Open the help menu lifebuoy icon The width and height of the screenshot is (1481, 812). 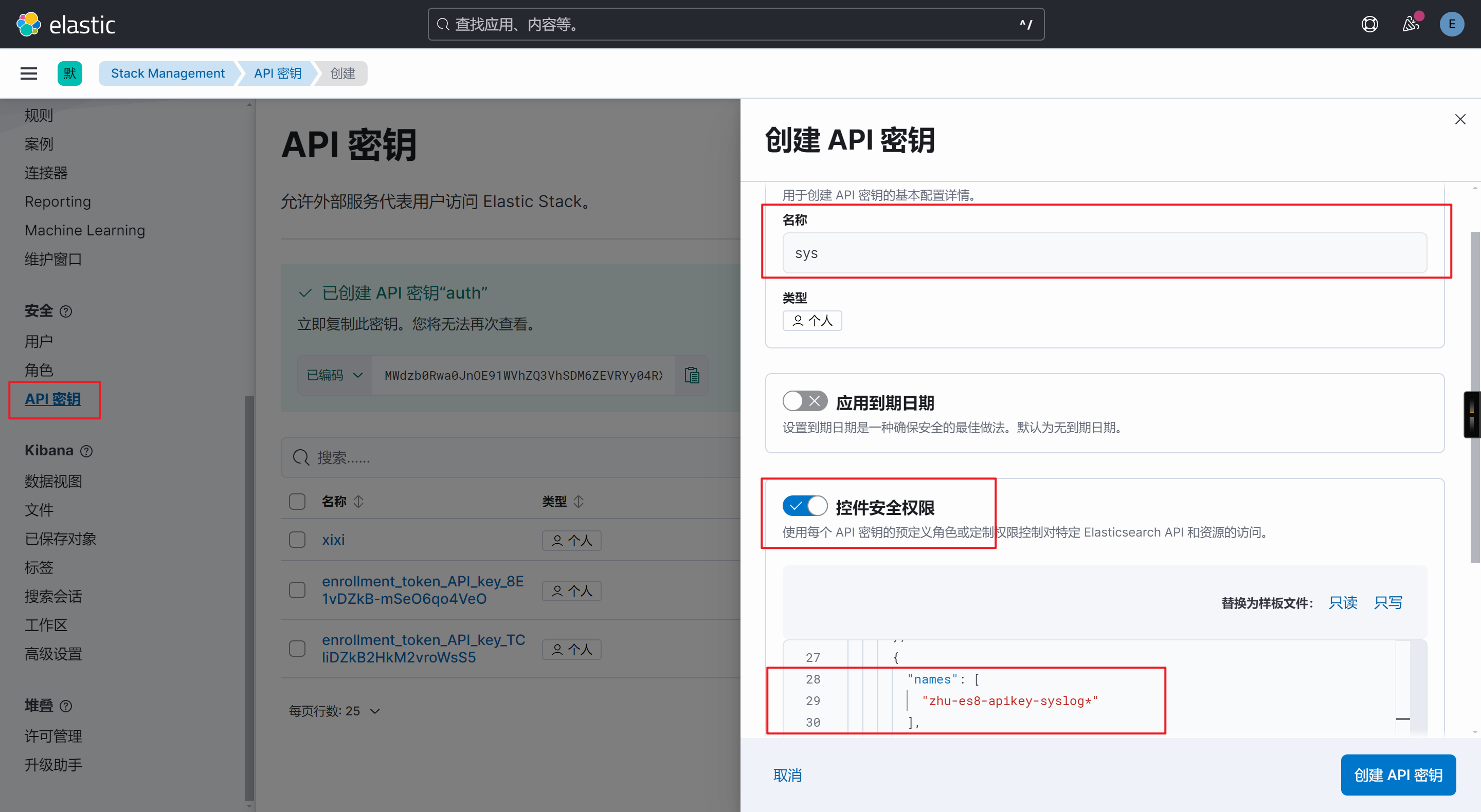click(x=1369, y=24)
